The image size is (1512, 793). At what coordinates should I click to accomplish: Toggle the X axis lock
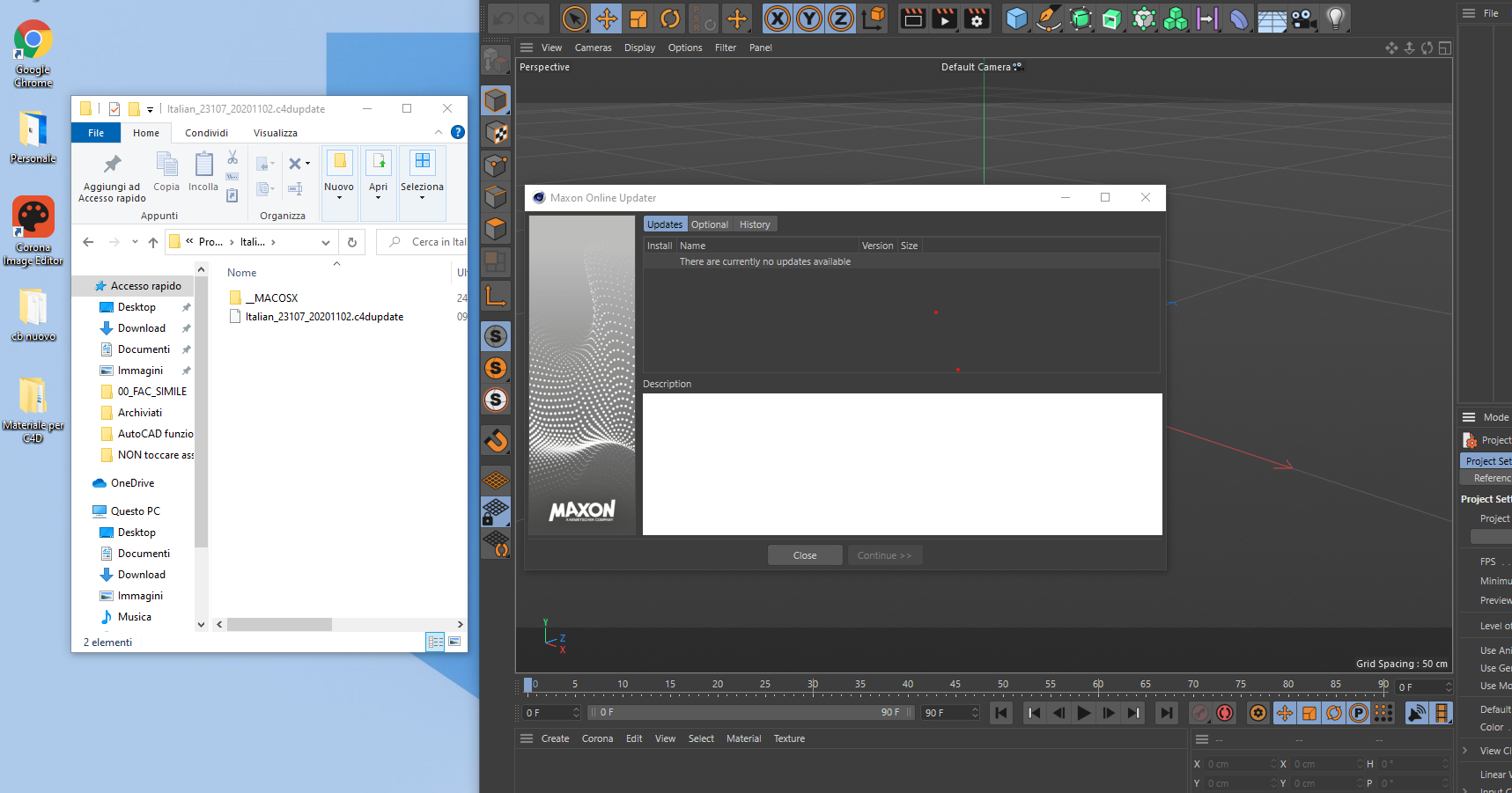tap(778, 18)
